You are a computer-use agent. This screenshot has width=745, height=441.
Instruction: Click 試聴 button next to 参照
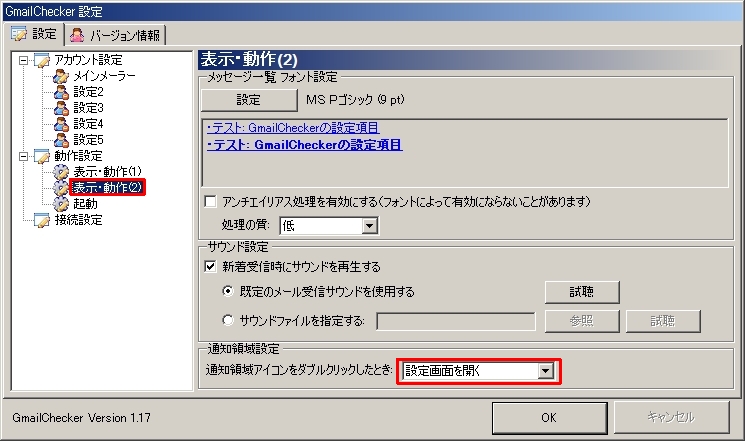point(663,321)
